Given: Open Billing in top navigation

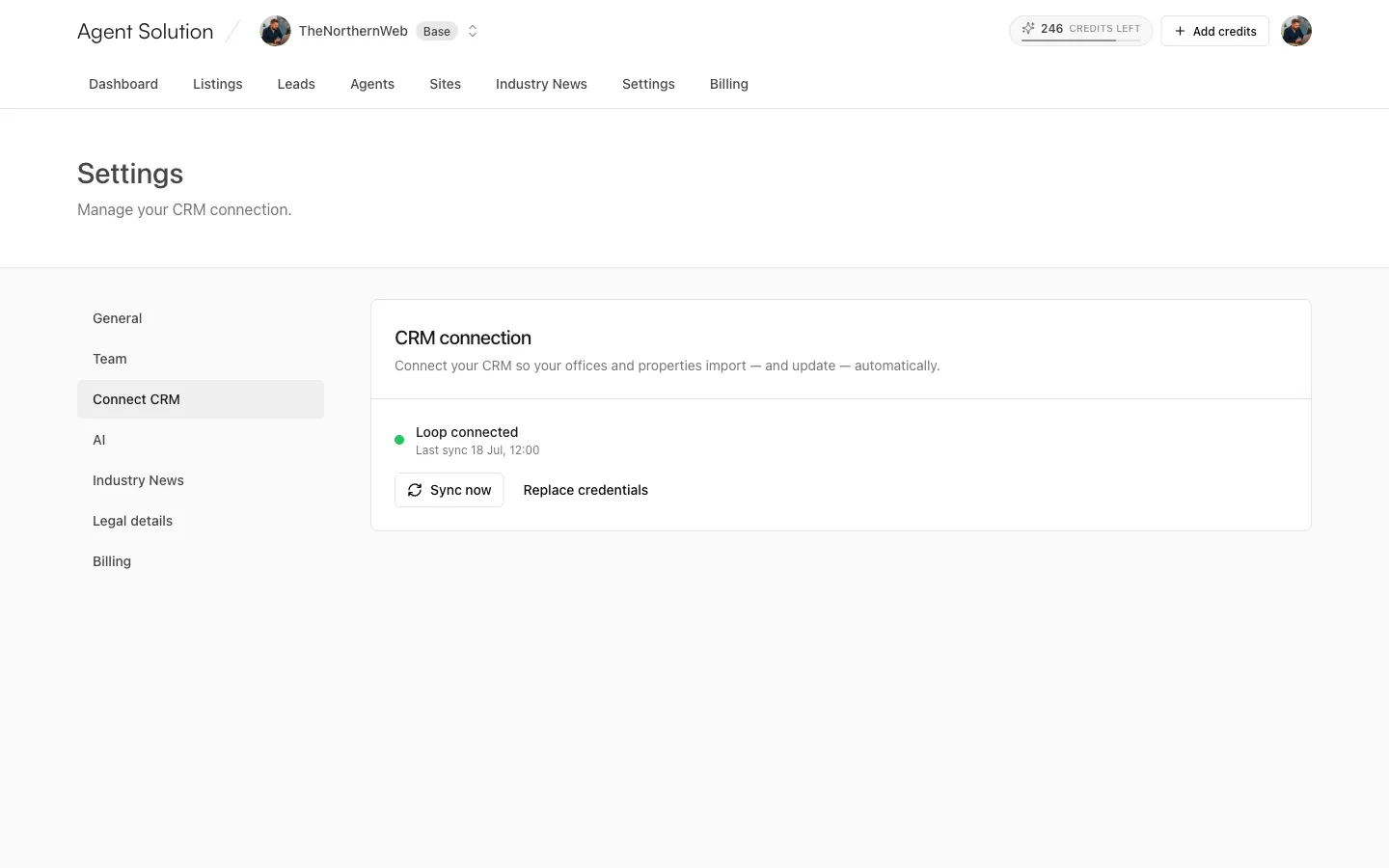Looking at the screenshot, I should [729, 84].
